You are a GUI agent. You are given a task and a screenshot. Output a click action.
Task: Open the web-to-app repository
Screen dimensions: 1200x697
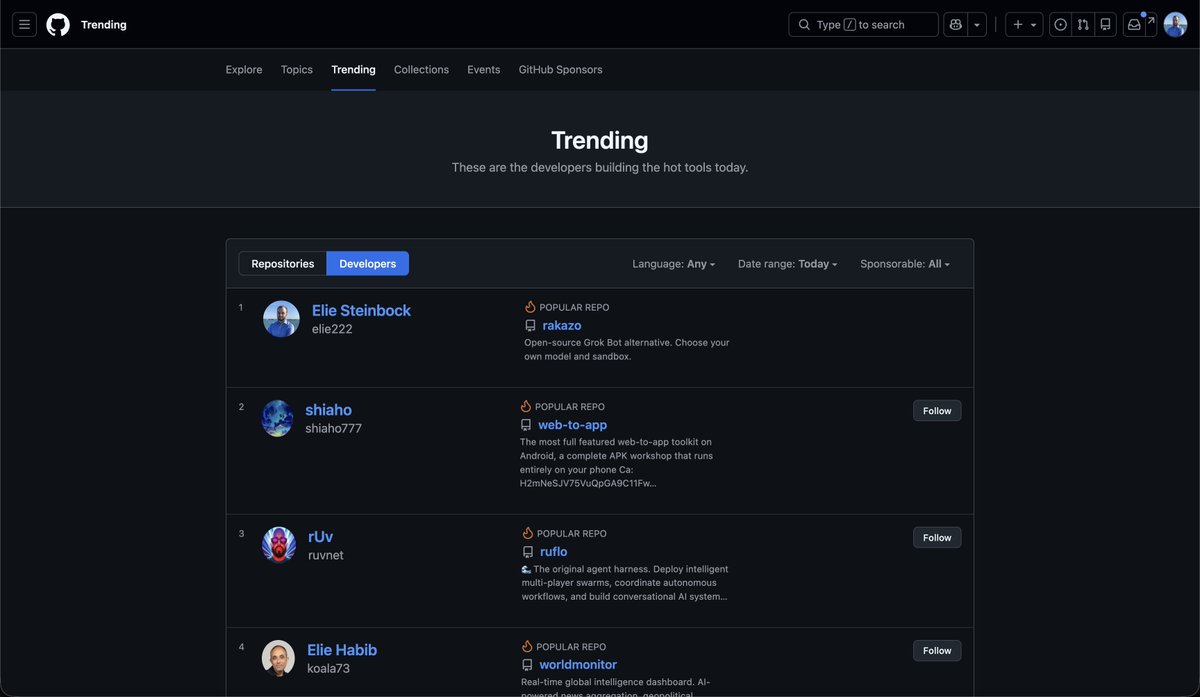click(573, 425)
